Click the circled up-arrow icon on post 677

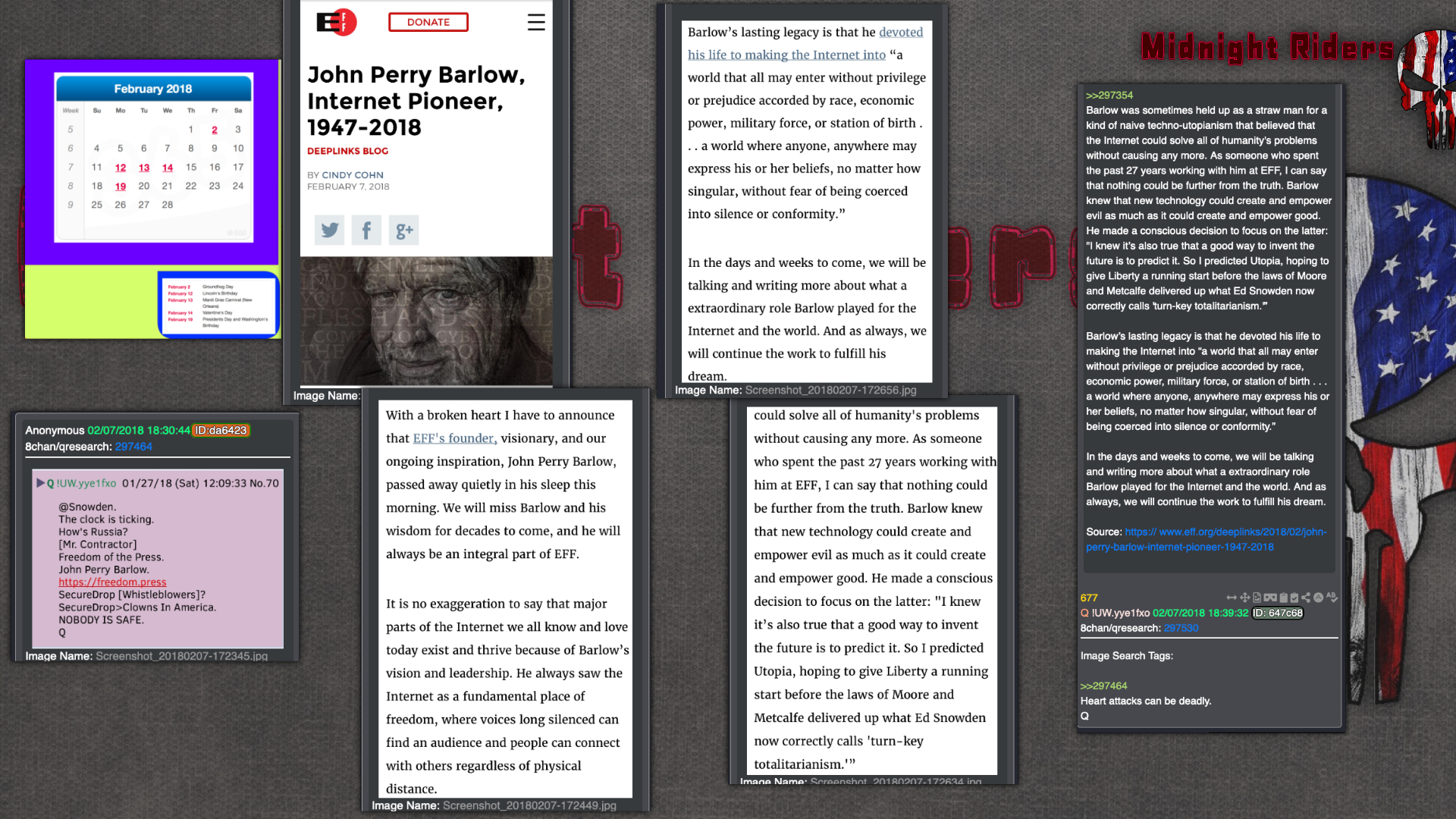pos(1318,598)
